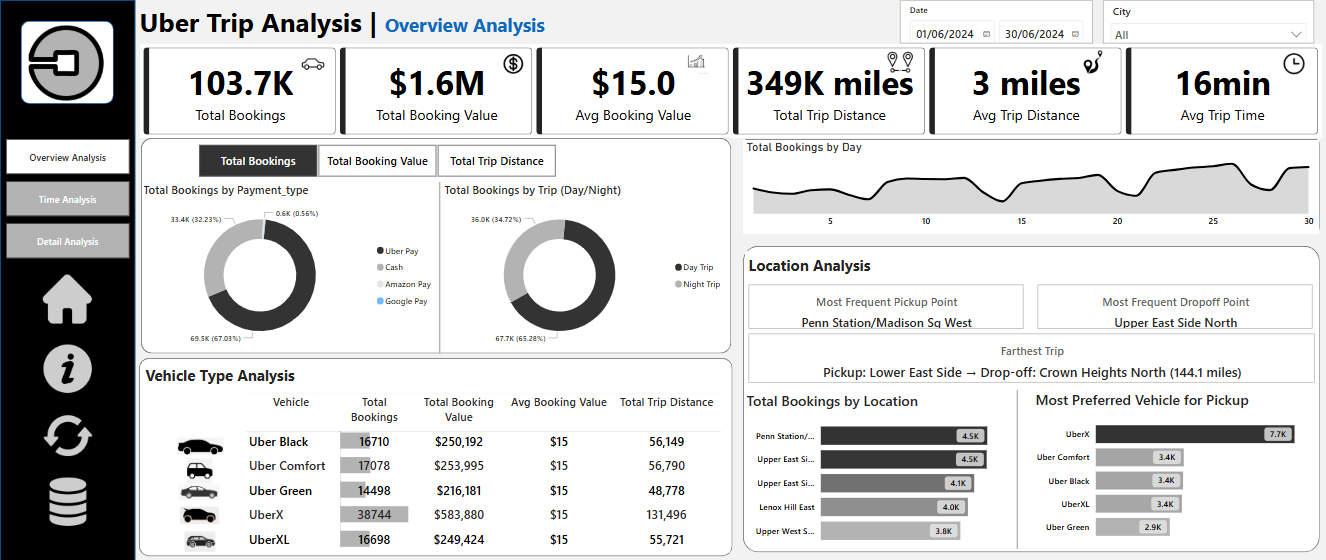Click route icon on Avg Trip Distance card
The image size is (1326, 560).
click(x=1092, y=62)
